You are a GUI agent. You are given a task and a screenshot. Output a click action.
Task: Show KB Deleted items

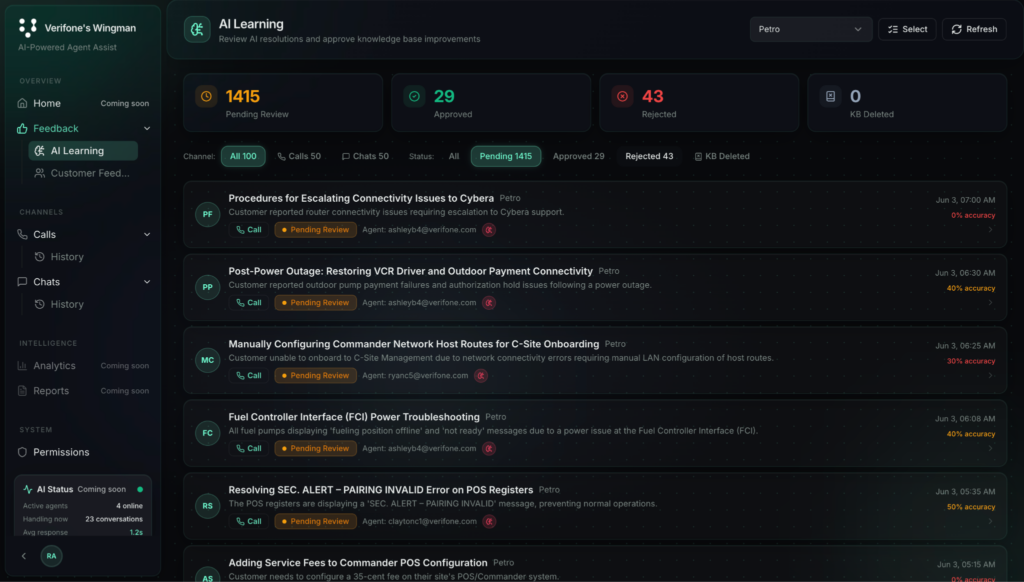click(722, 156)
